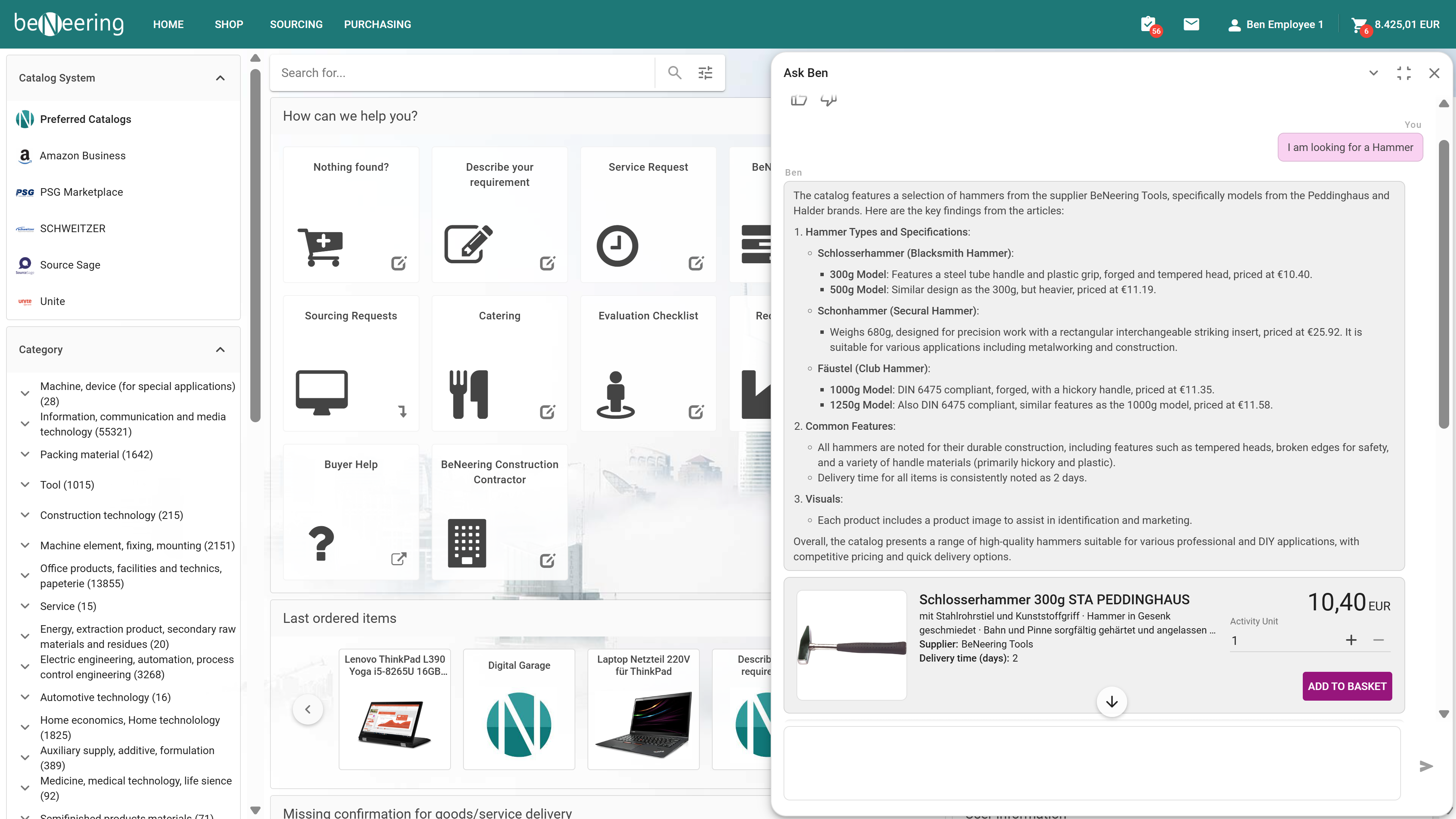The image size is (1456, 819).
Task: Increase hammer quantity with plus
Action: [x=1351, y=640]
